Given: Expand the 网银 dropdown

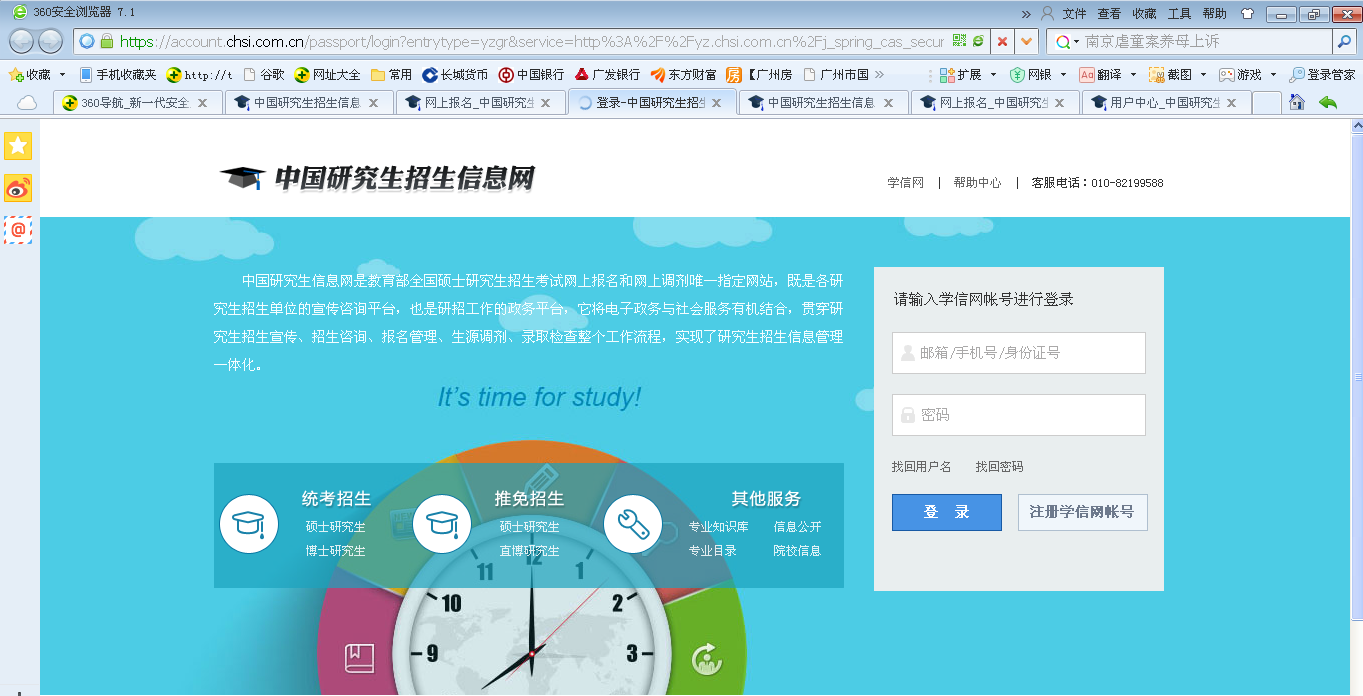Looking at the screenshot, I should (1064, 75).
